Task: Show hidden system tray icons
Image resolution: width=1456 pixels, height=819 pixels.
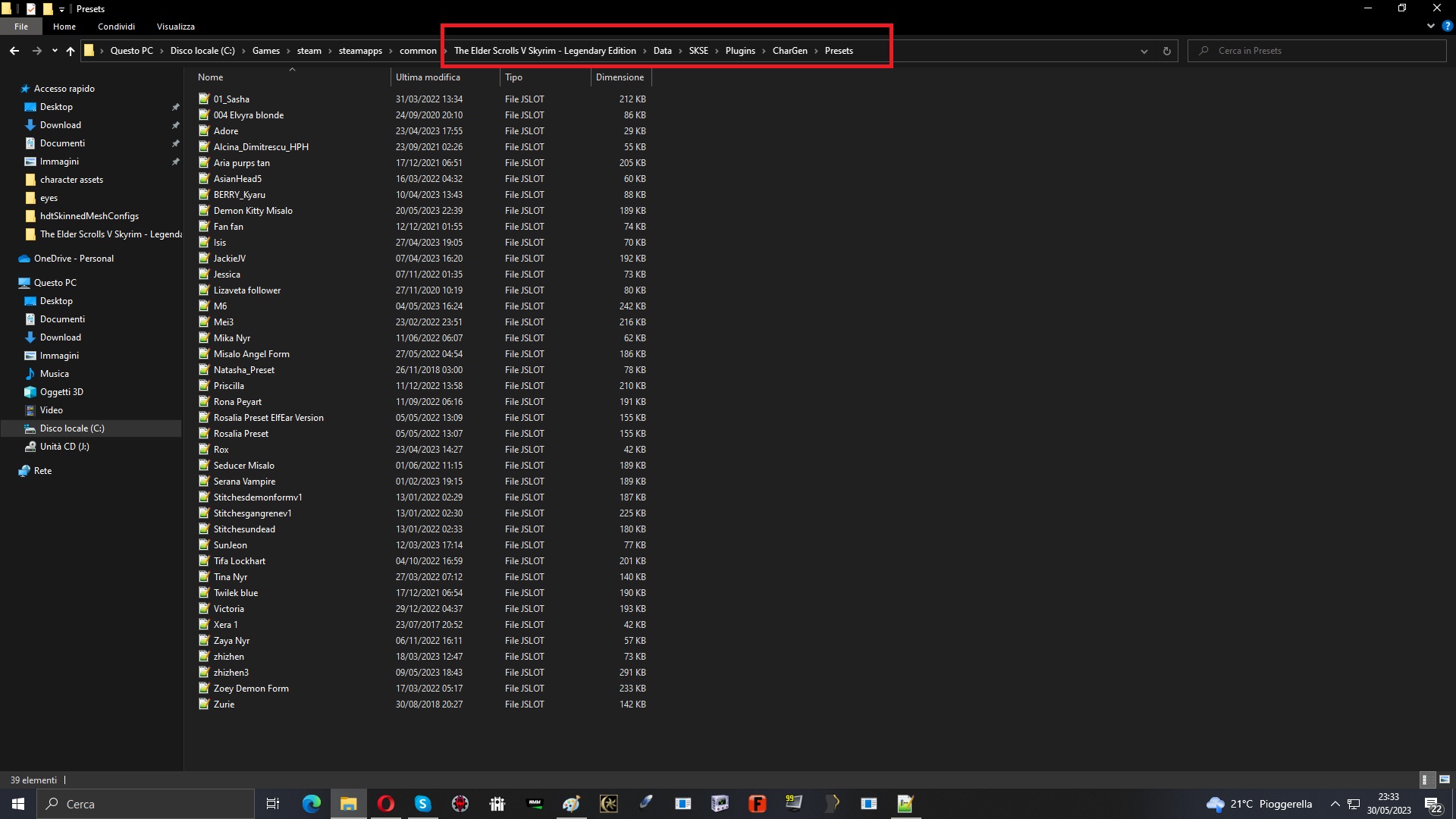Action: [x=1335, y=804]
